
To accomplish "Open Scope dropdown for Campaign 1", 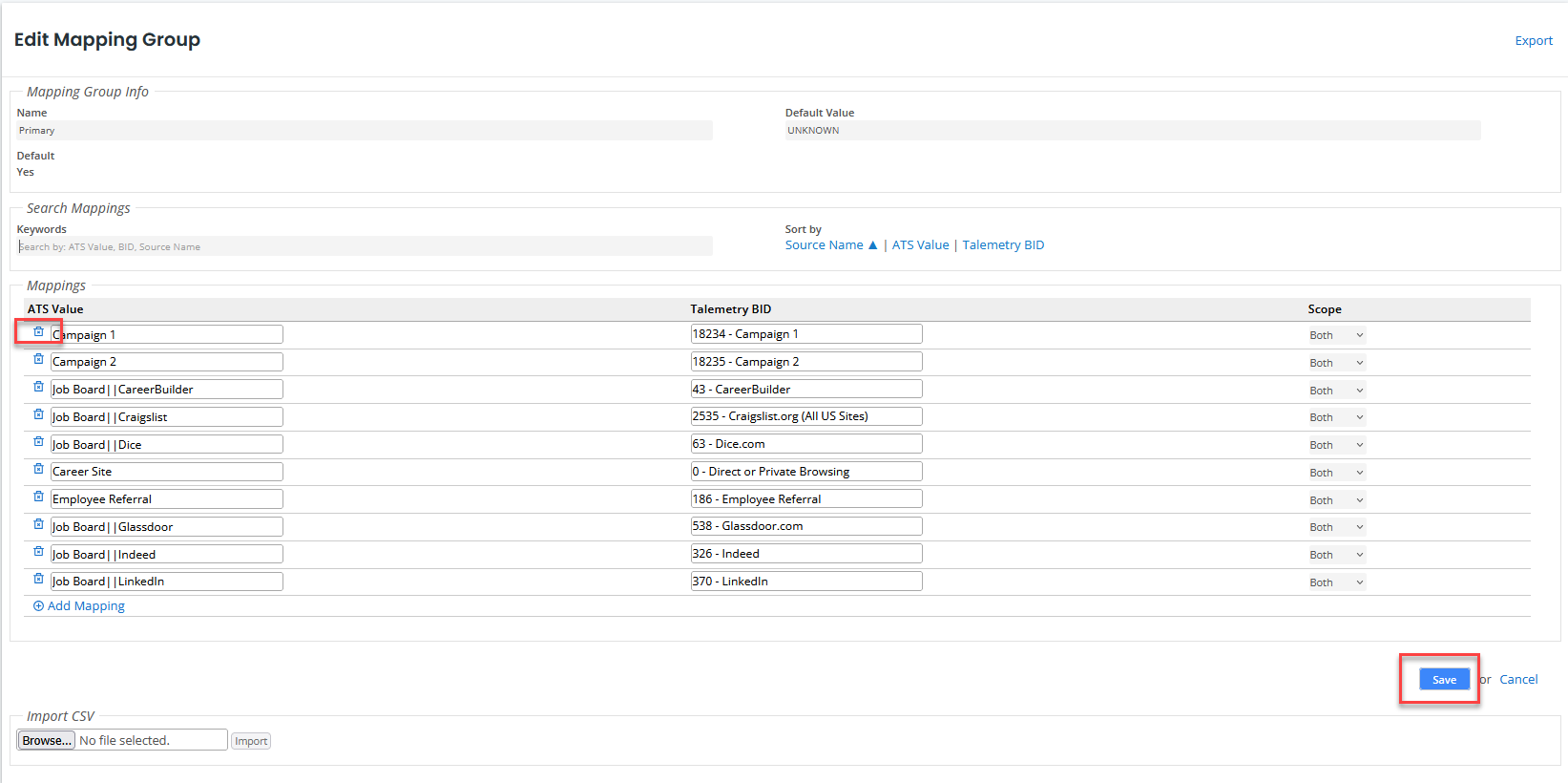I will coord(1336,335).
